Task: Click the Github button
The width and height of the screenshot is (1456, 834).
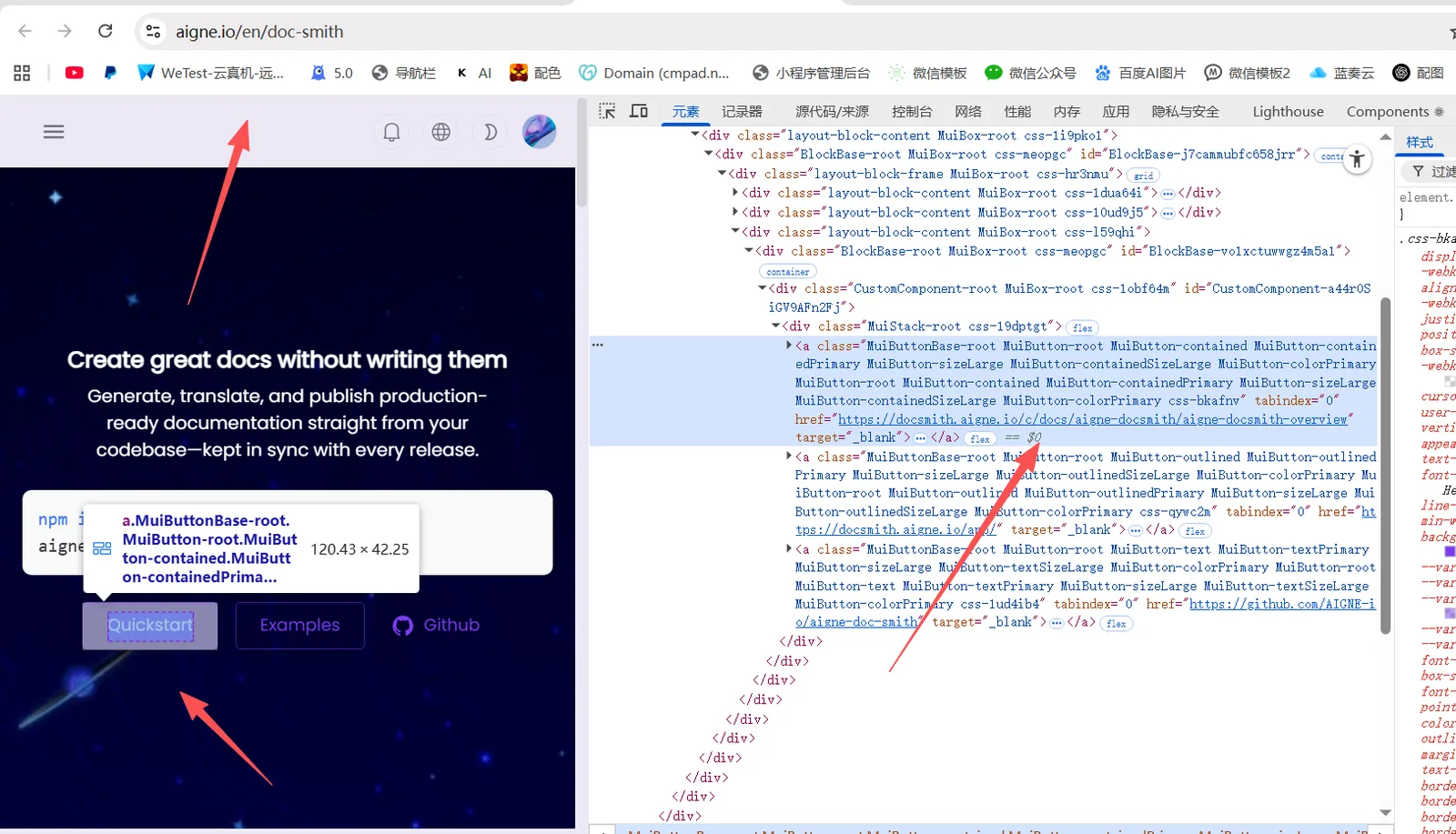Action: point(436,626)
